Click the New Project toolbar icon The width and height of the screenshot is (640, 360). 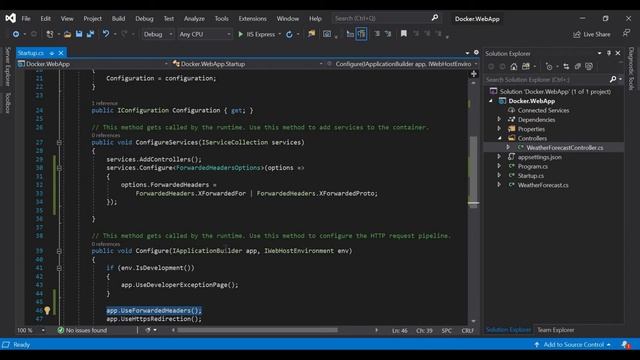point(50,34)
